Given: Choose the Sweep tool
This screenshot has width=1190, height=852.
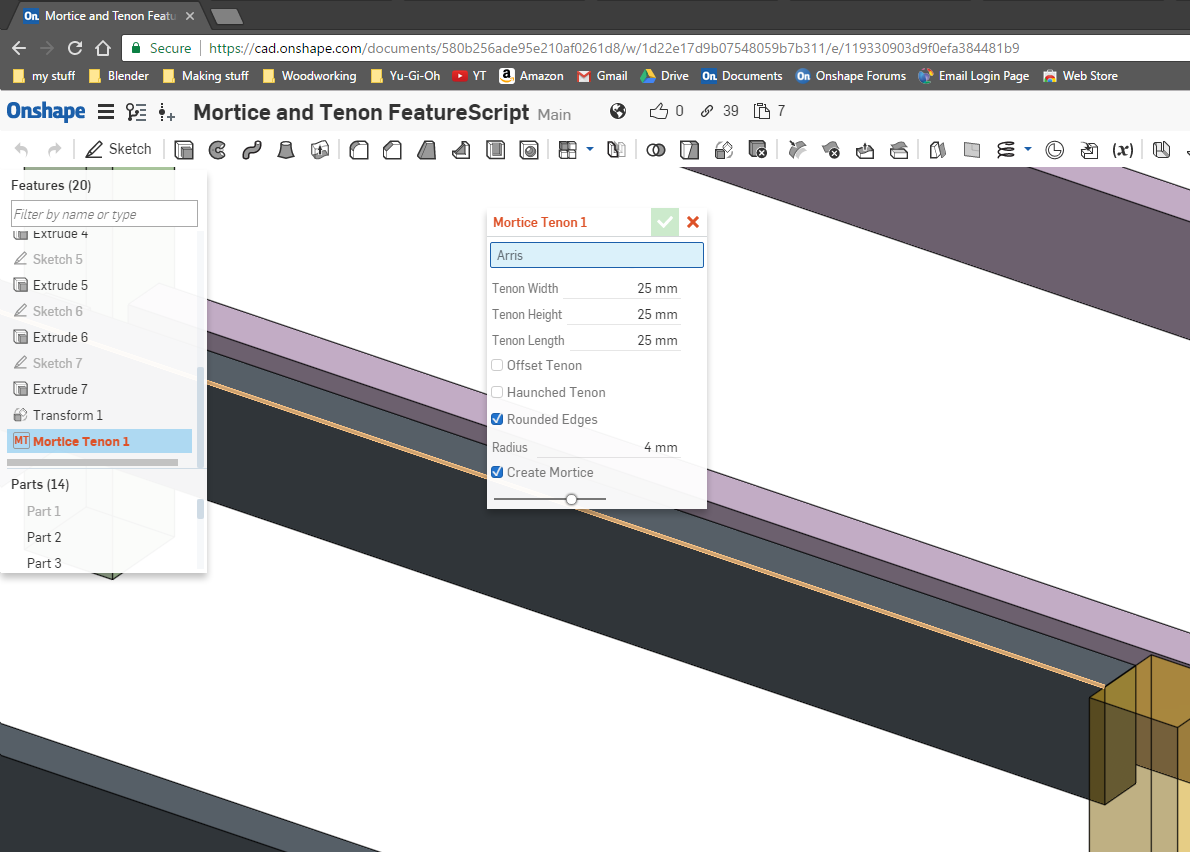Looking at the screenshot, I should click(x=251, y=150).
